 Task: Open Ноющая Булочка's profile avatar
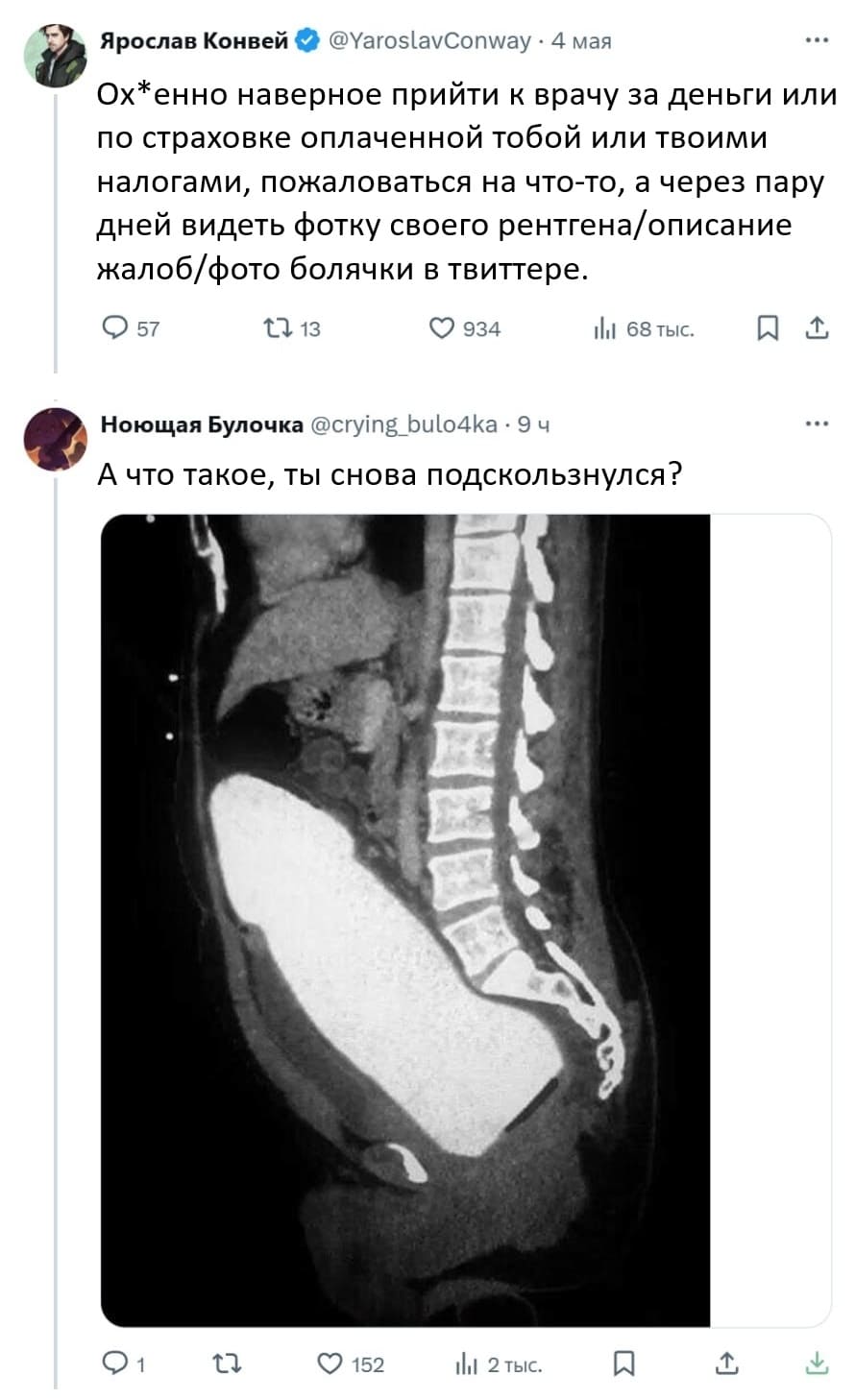click(56, 439)
